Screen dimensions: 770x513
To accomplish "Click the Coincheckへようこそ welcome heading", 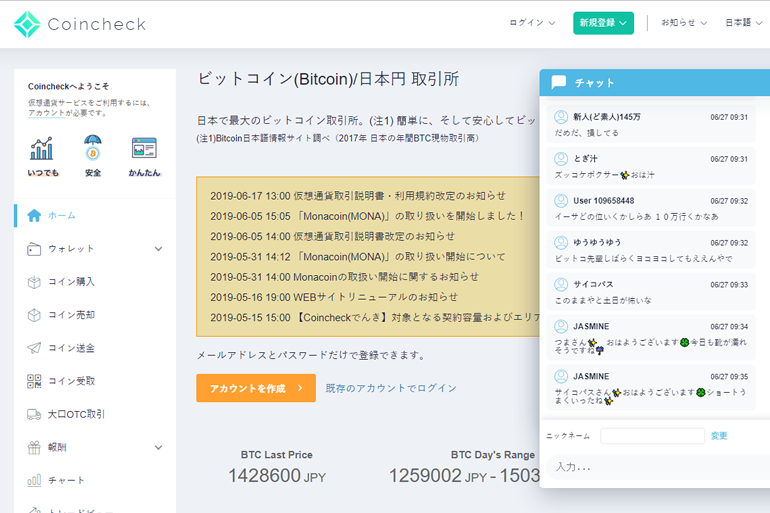I will (x=68, y=86).
